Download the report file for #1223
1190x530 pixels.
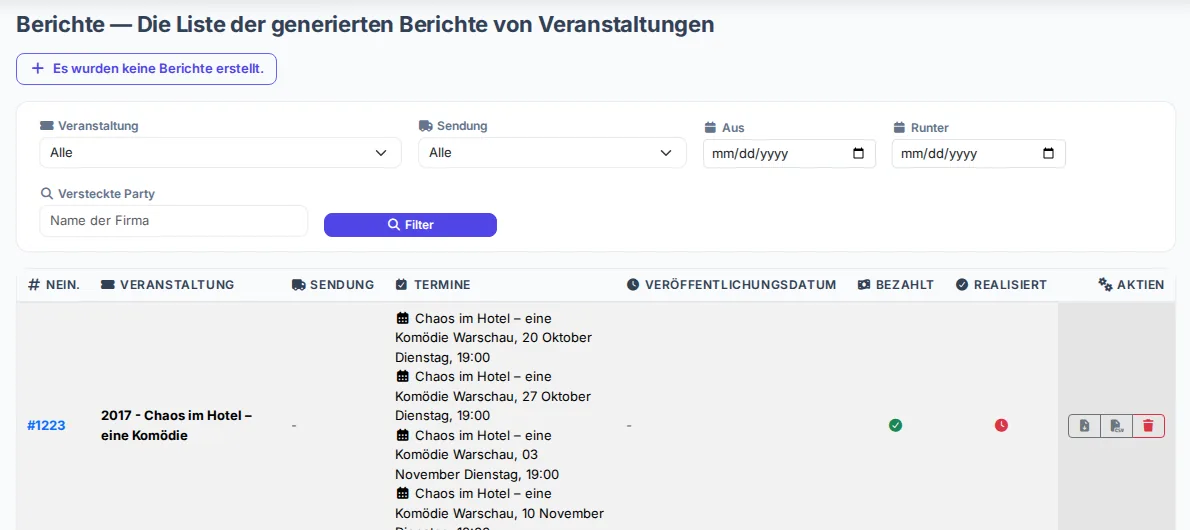(x=1085, y=426)
